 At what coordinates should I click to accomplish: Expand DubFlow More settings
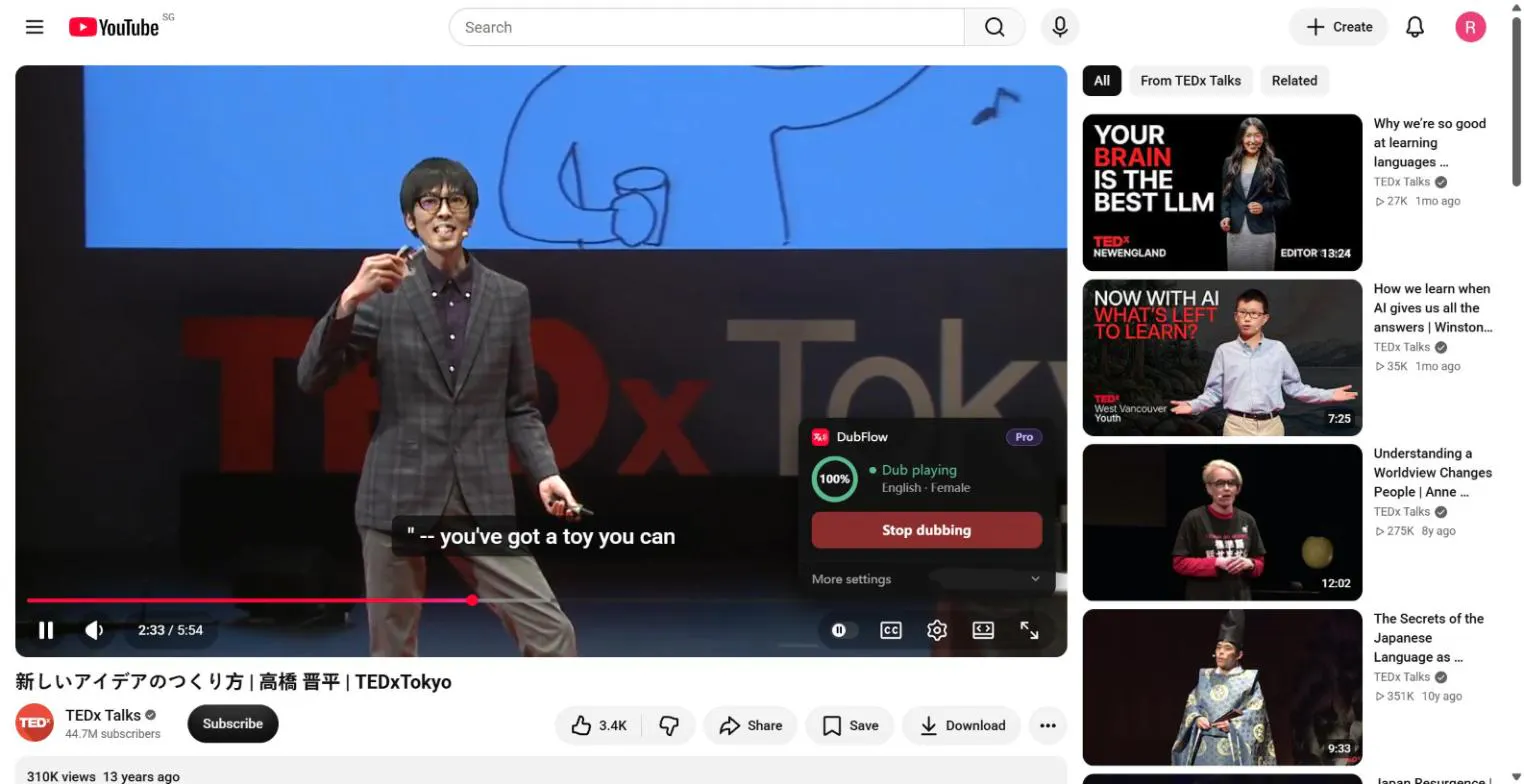click(x=926, y=579)
